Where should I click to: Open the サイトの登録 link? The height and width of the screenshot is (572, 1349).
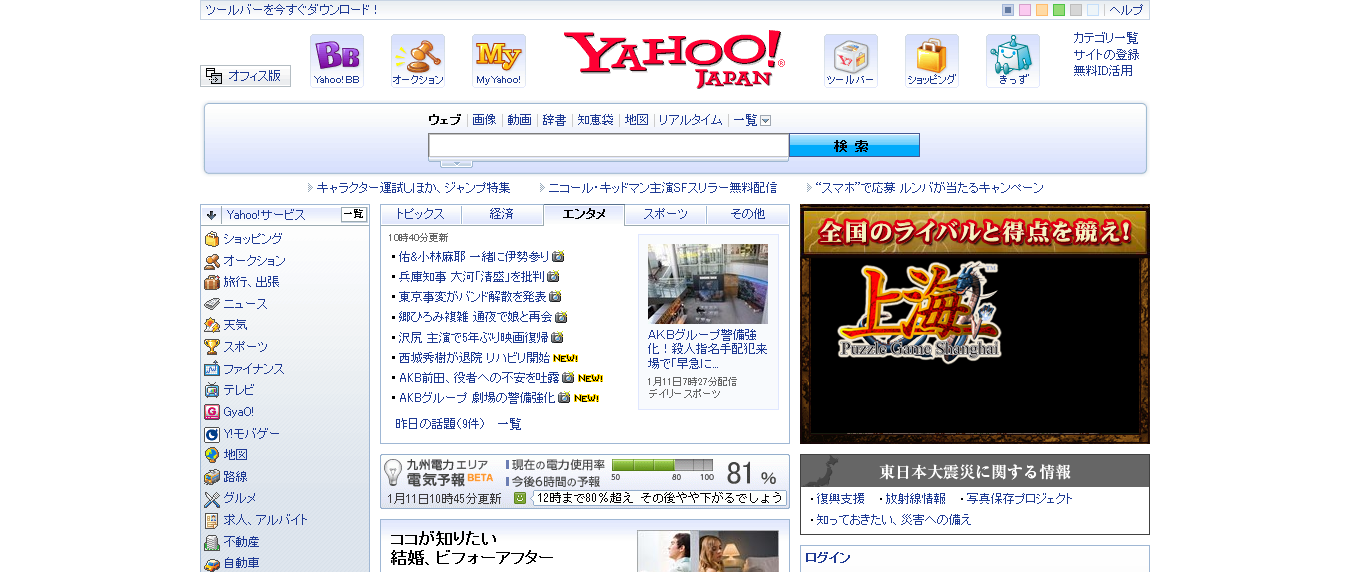click(1106, 55)
